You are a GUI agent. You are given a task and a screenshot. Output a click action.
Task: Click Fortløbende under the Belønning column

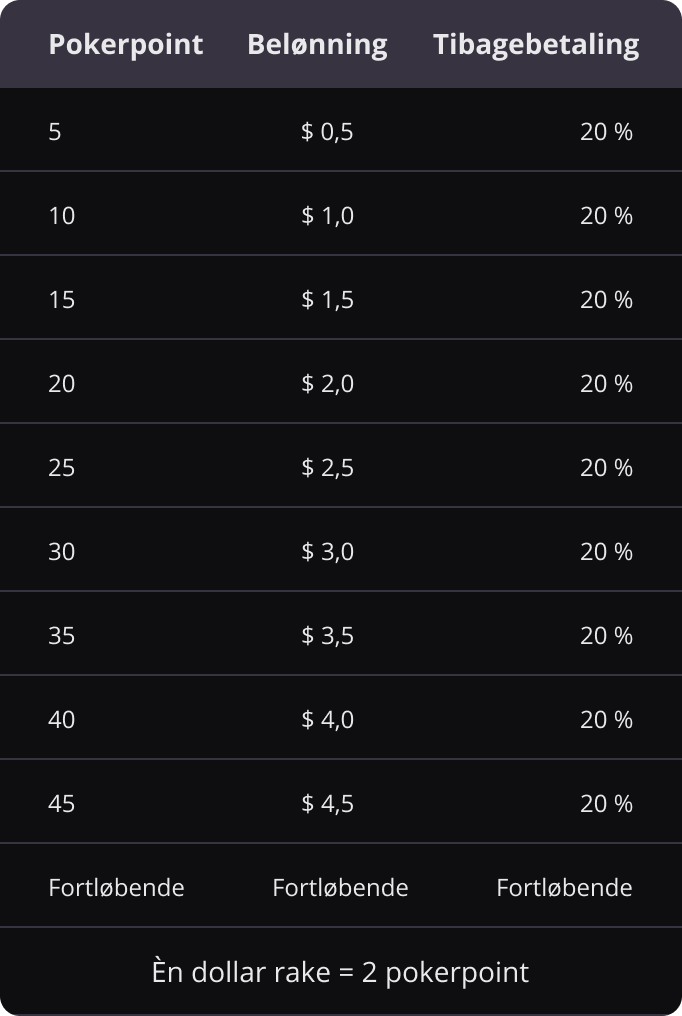(340, 887)
